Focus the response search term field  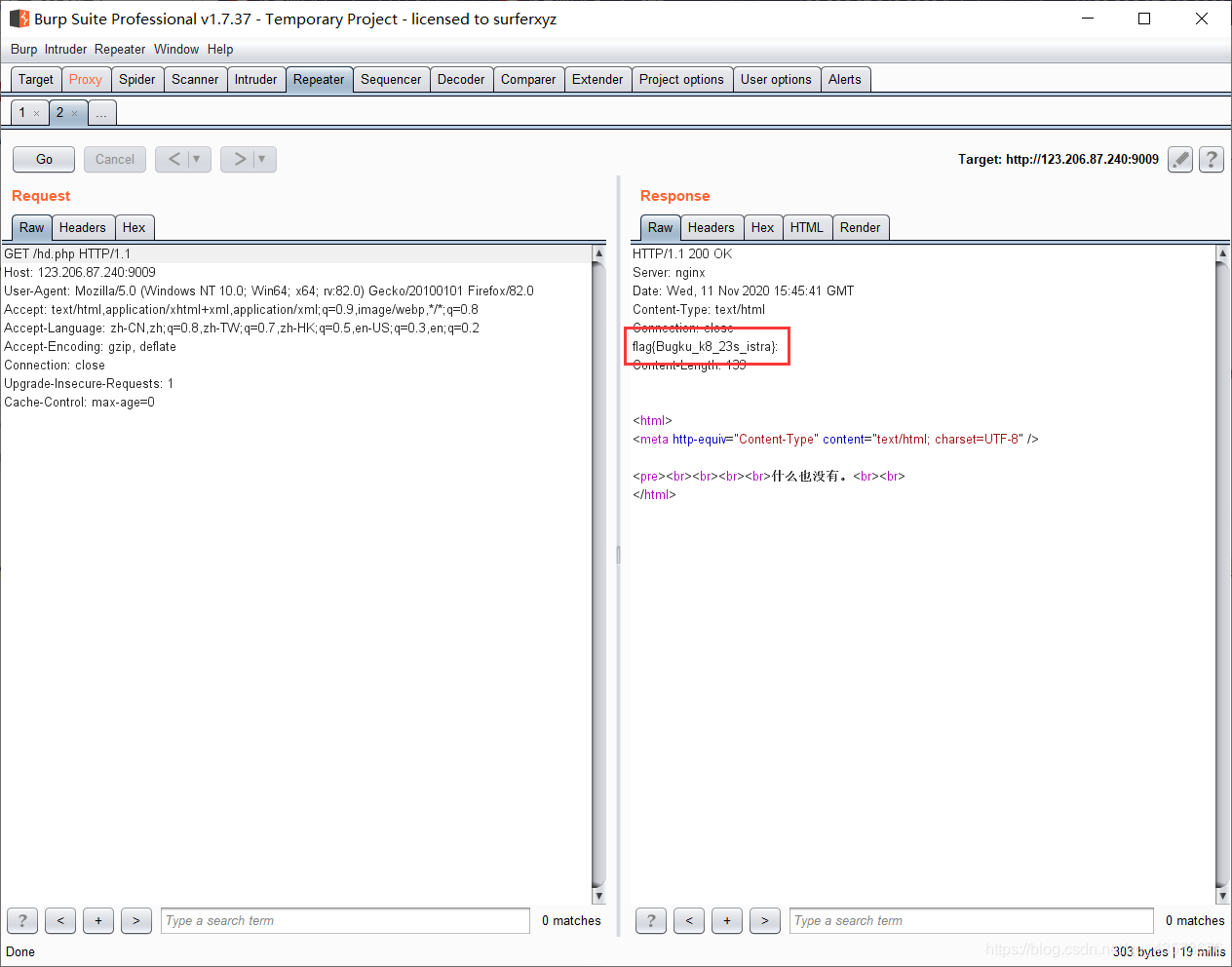click(x=972, y=920)
